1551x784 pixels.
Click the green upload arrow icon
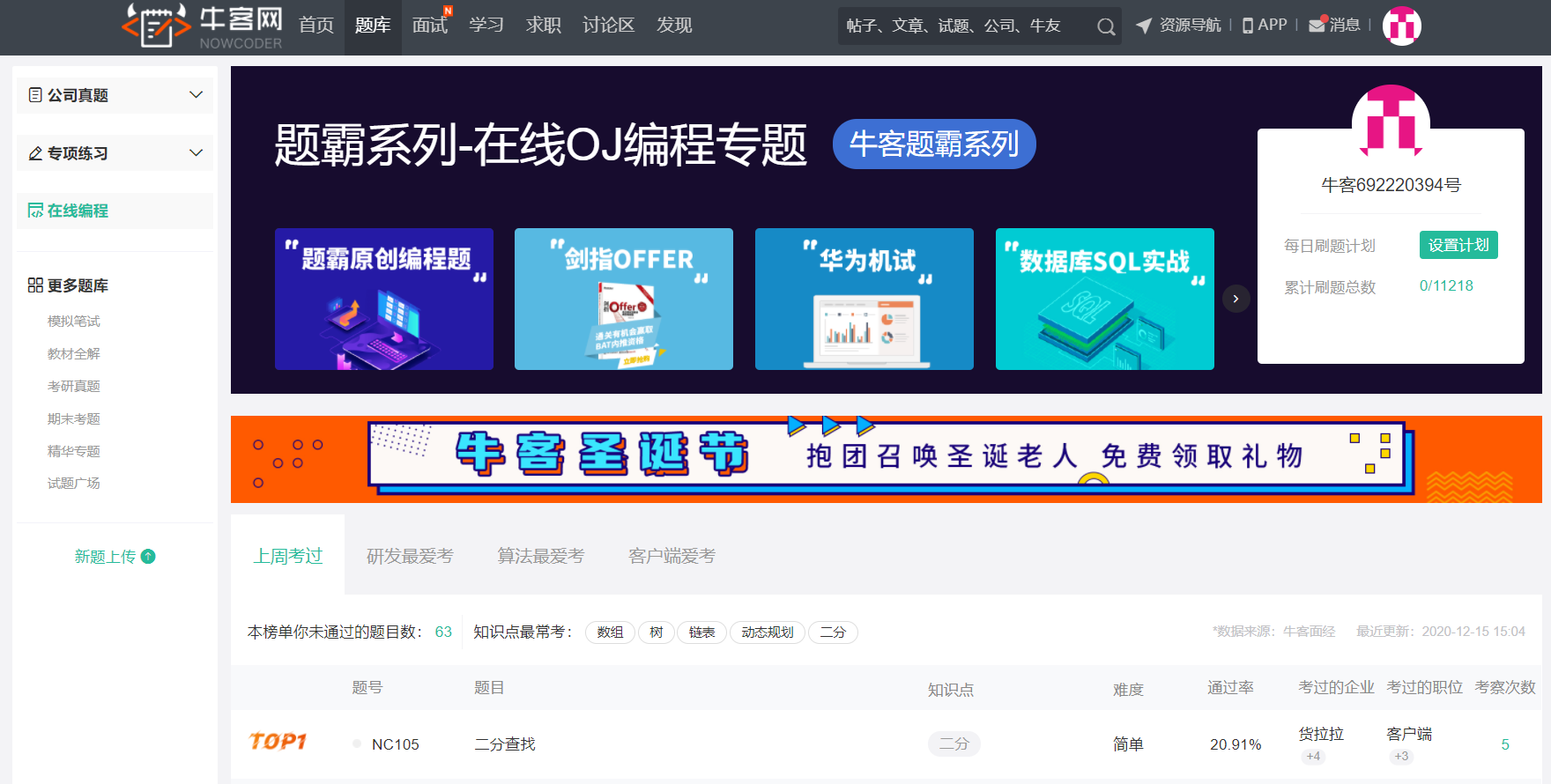[x=148, y=556]
